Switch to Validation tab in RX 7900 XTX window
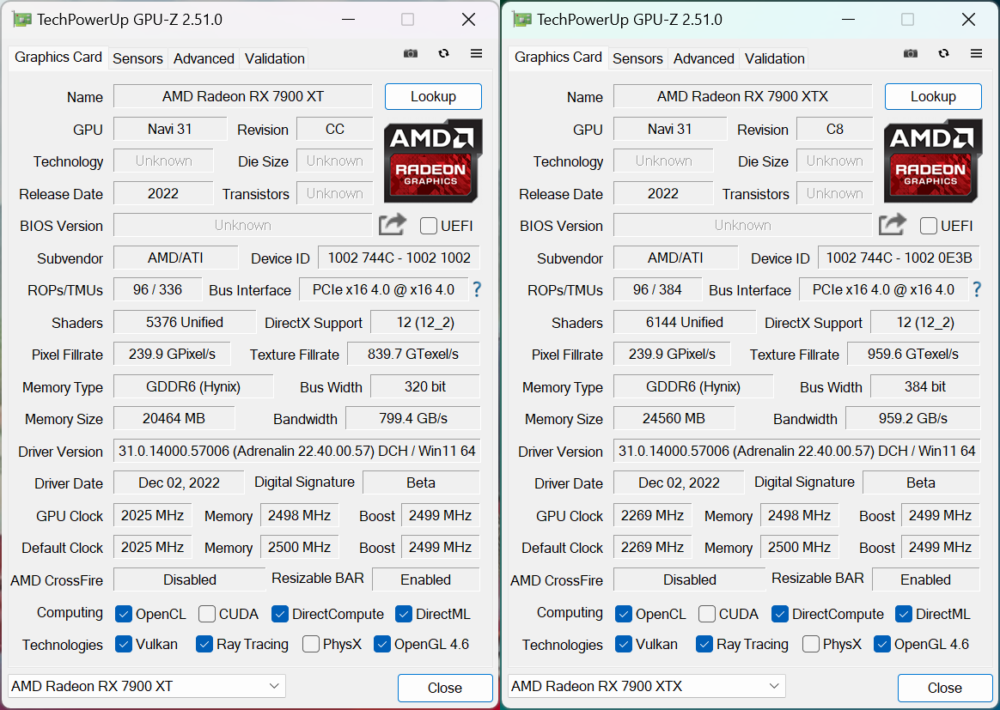 (x=775, y=59)
